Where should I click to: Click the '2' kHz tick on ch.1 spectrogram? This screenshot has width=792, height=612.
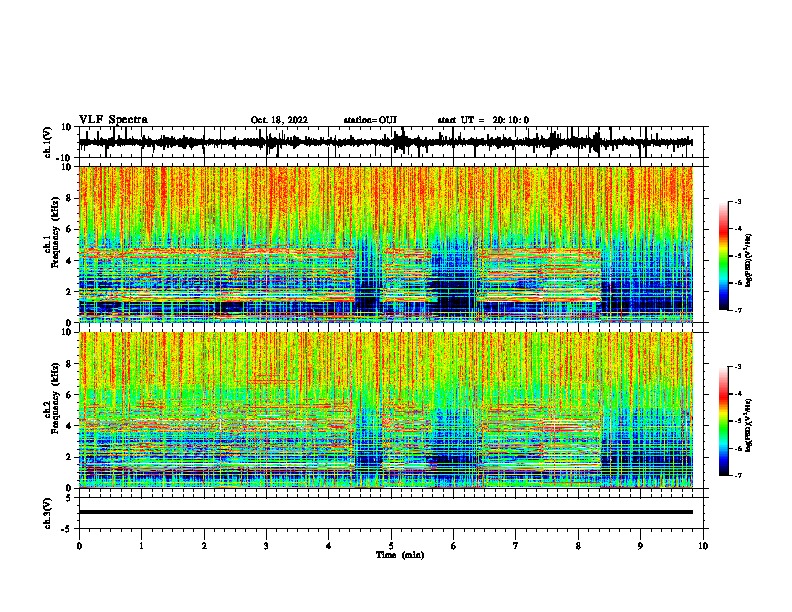tap(69, 292)
